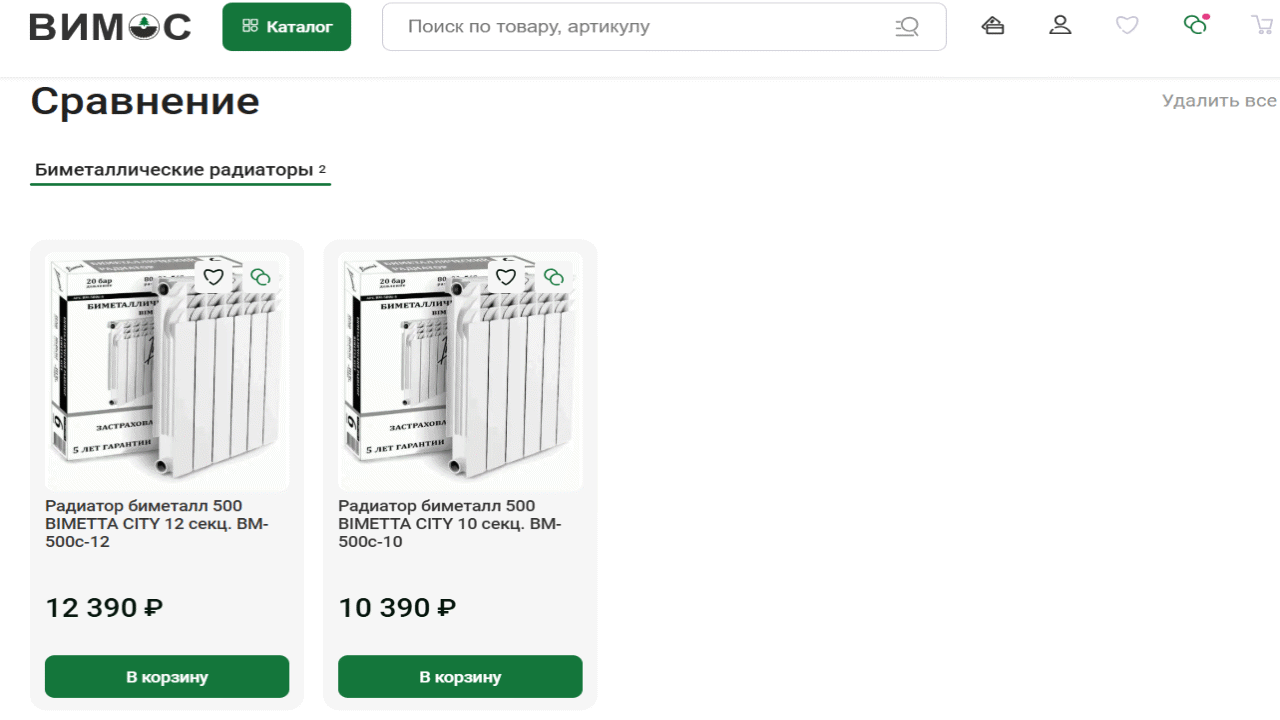Open the shopping cart icon
The height and width of the screenshot is (720, 1280).
1261,26
